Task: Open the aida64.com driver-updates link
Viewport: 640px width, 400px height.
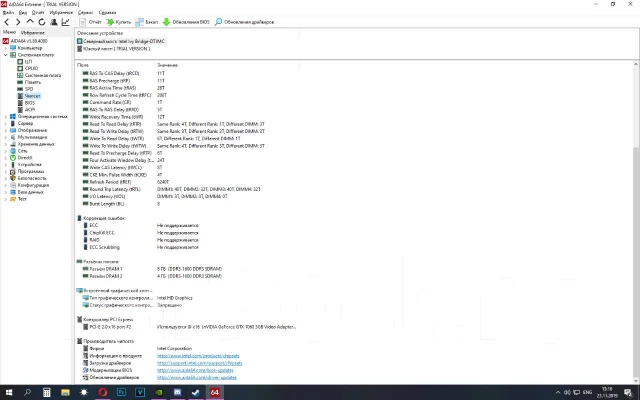Action: click(197, 378)
